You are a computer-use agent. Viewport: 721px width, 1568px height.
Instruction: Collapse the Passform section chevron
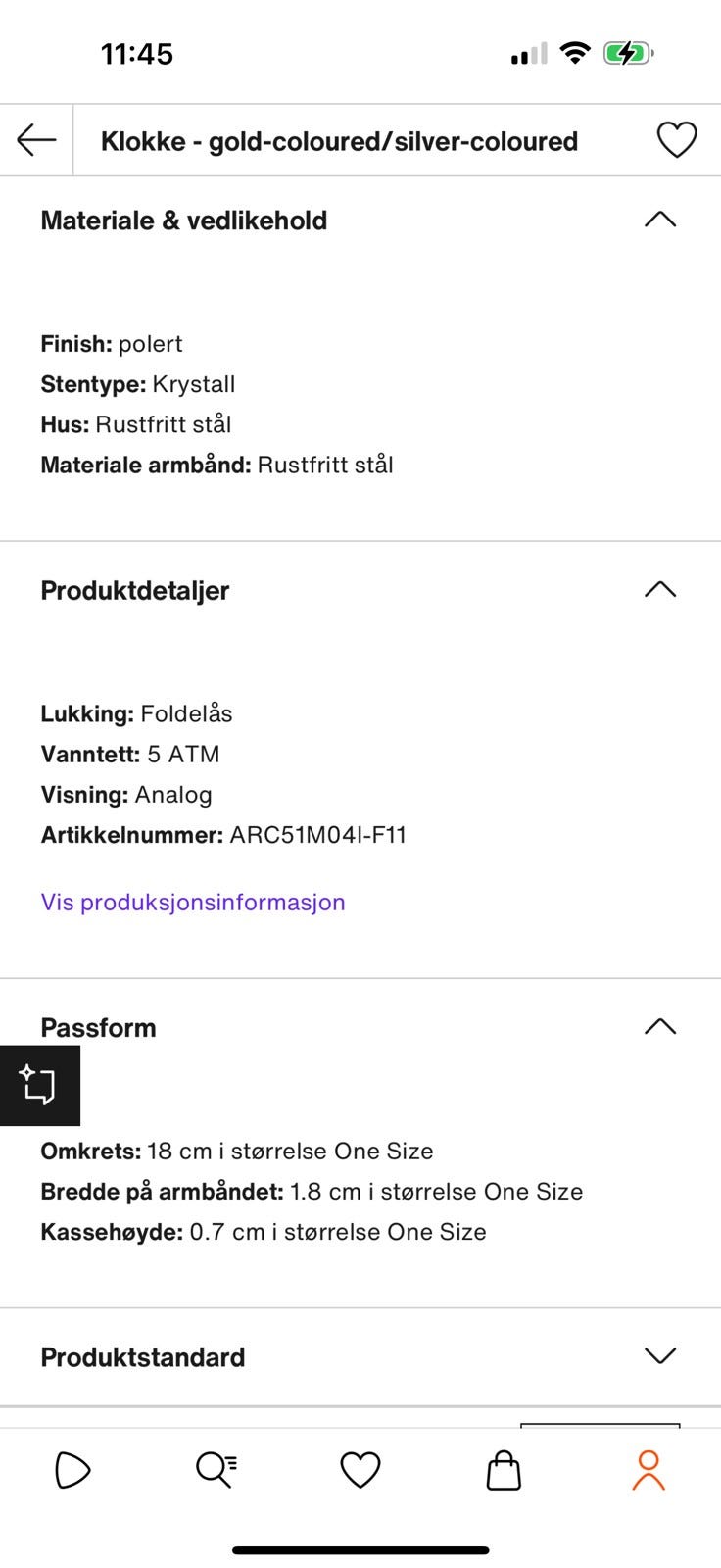pos(660,1026)
